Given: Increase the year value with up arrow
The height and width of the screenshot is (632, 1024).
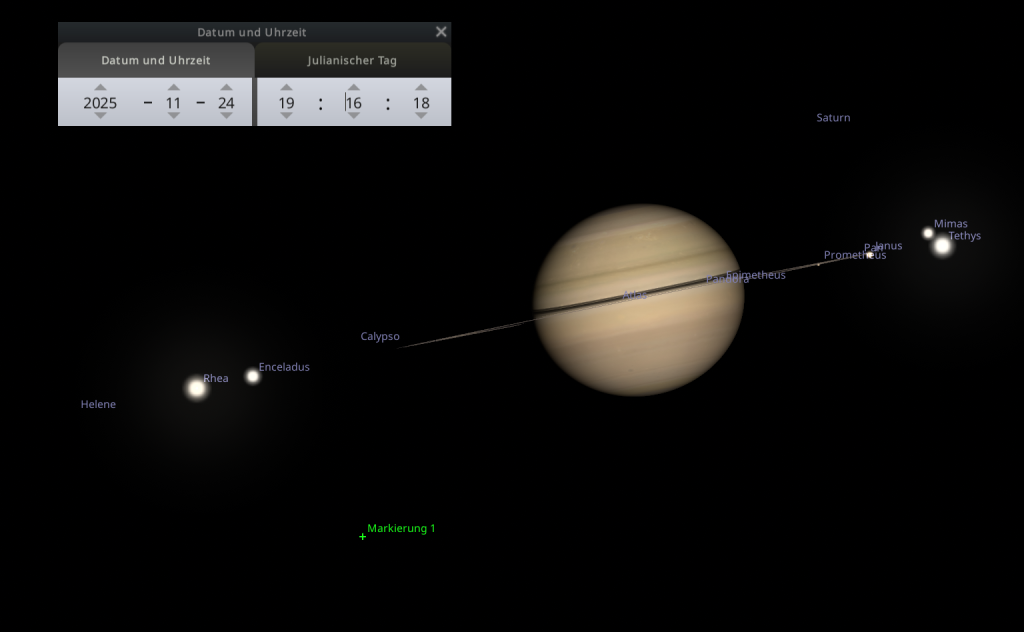Looking at the screenshot, I should [100, 87].
